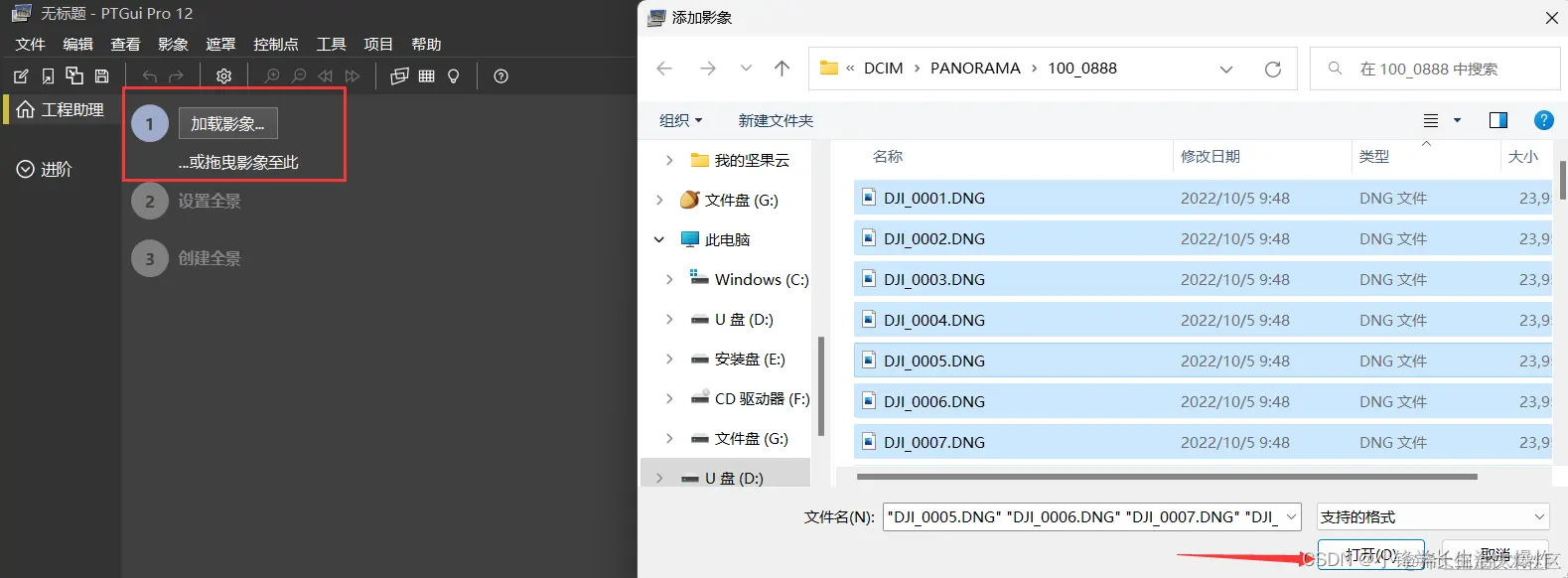Select the file DJI_0003.DNG
The image size is (1568, 578).
point(1202,280)
